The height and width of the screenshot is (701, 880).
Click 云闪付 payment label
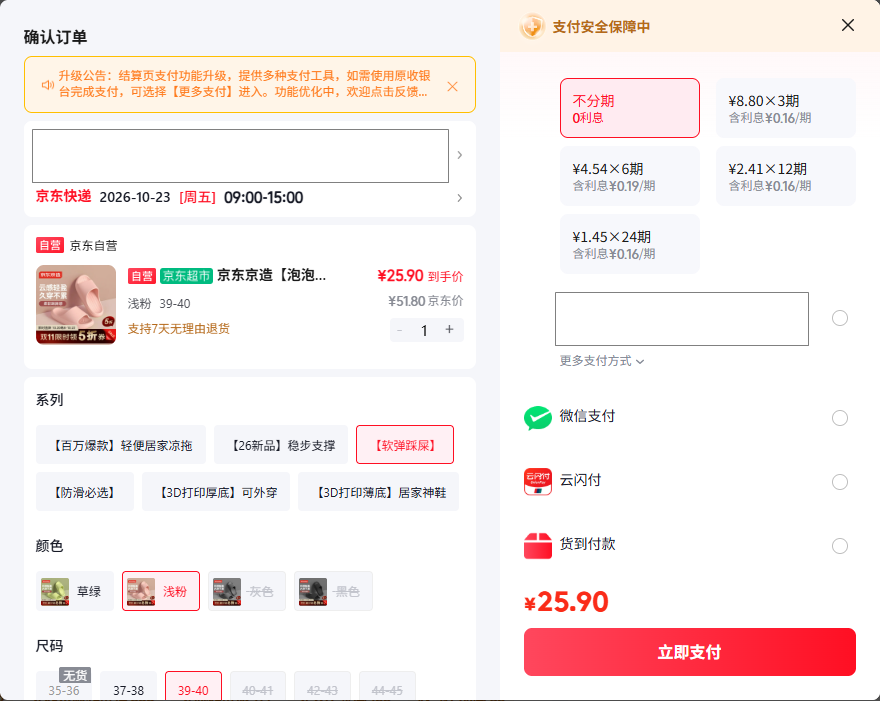[580, 480]
